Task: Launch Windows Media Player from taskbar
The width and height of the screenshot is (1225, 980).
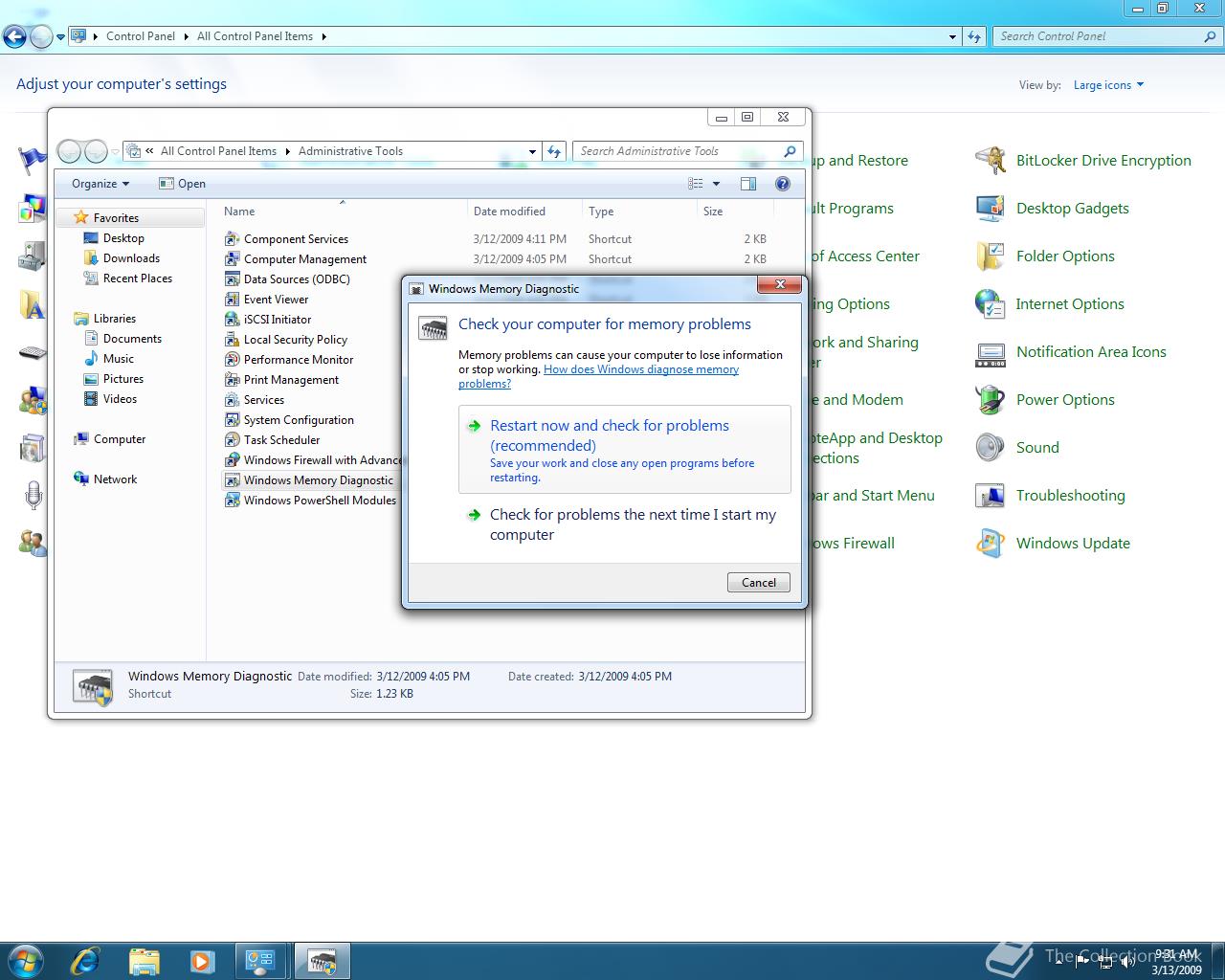Action: 202,960
